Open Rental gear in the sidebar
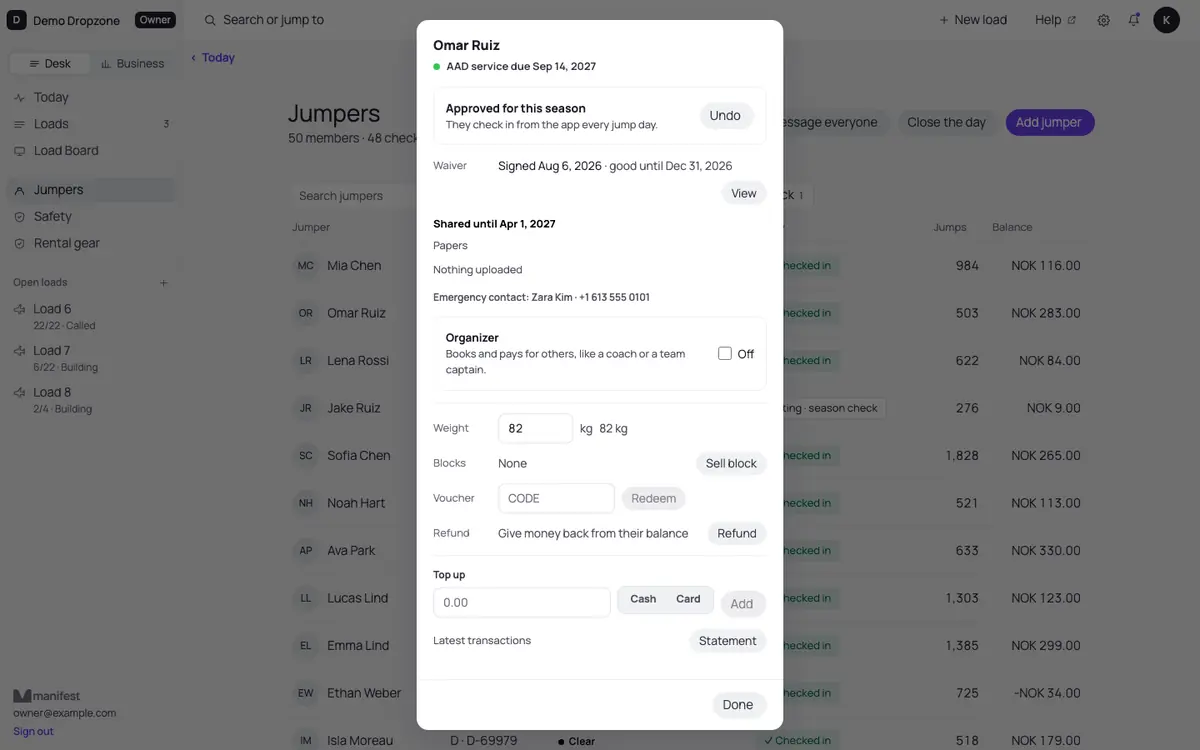 91,243
